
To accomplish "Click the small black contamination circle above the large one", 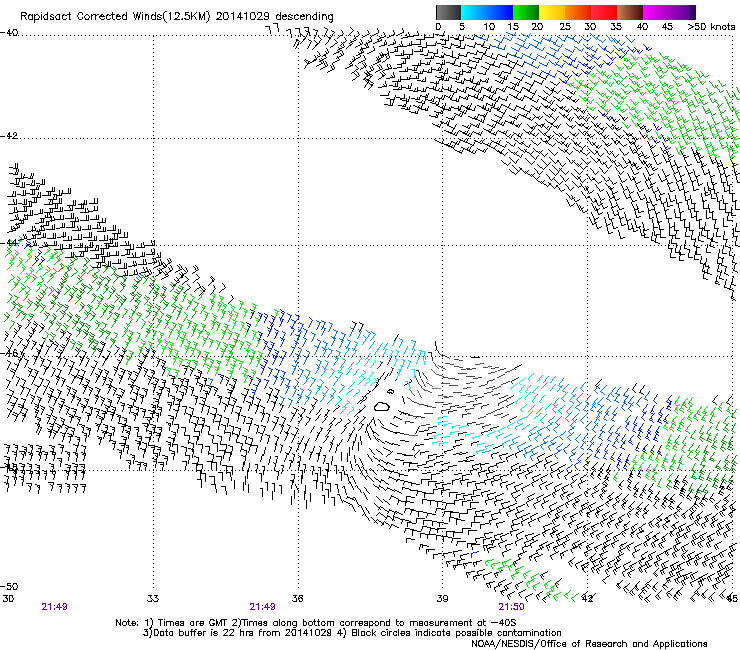I will pyautogui.click(x=390, y=391).
